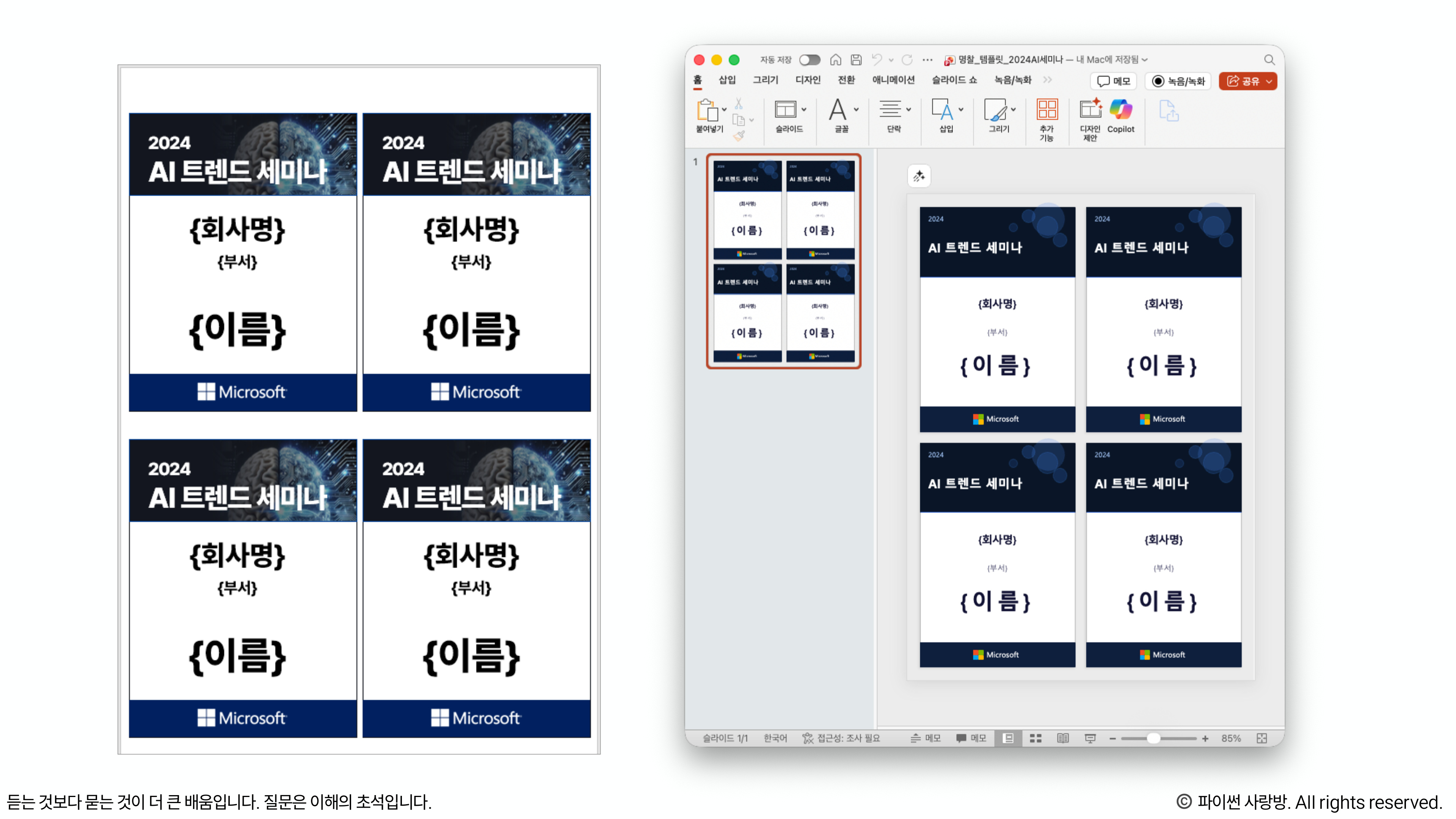
Task: Start slideshow from status bar icon
Action: pyautogui.click(x=1090, y=738)
